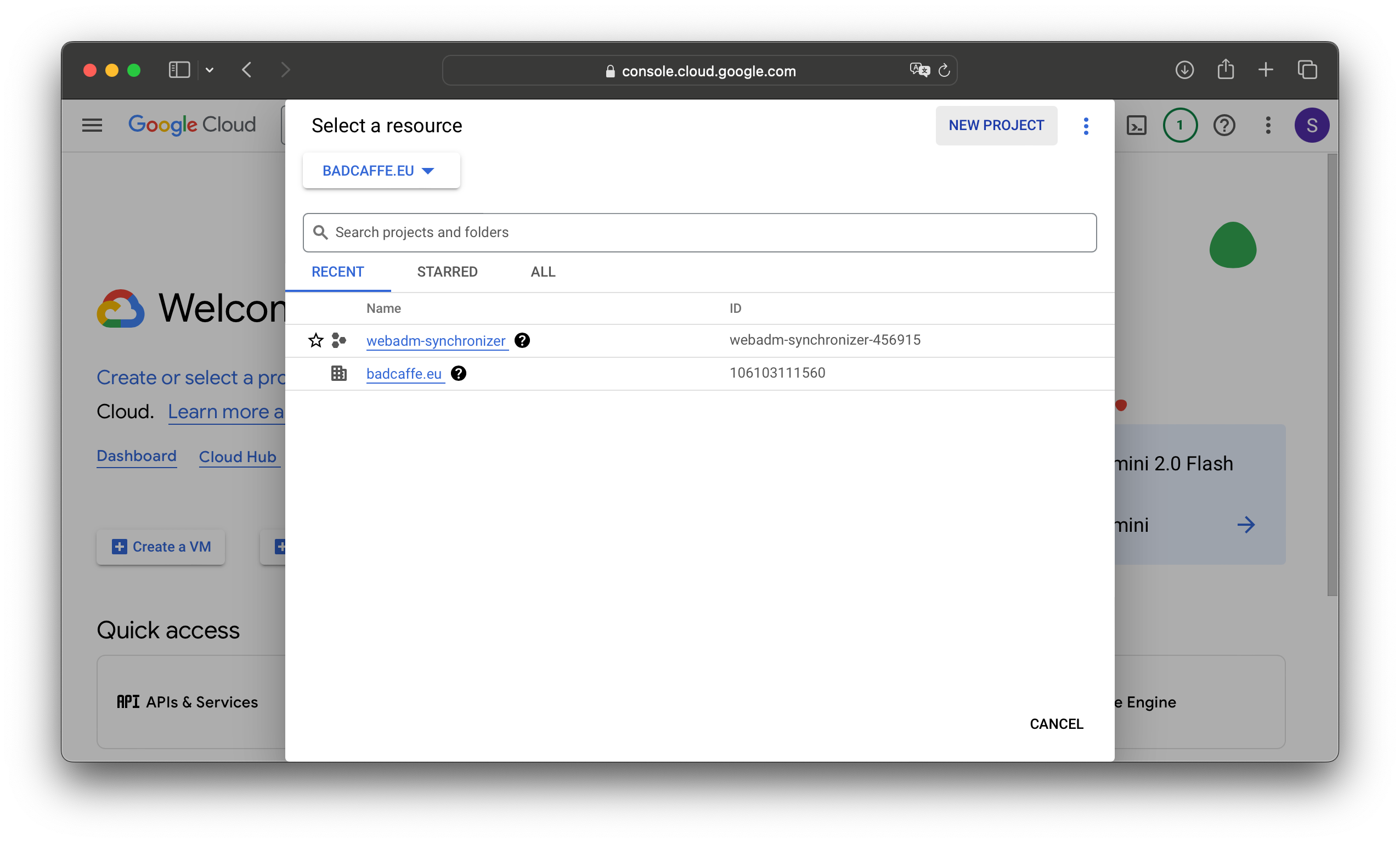Open Safari downloads
Screen dimensions: 1400x843
coord(1184,70)
